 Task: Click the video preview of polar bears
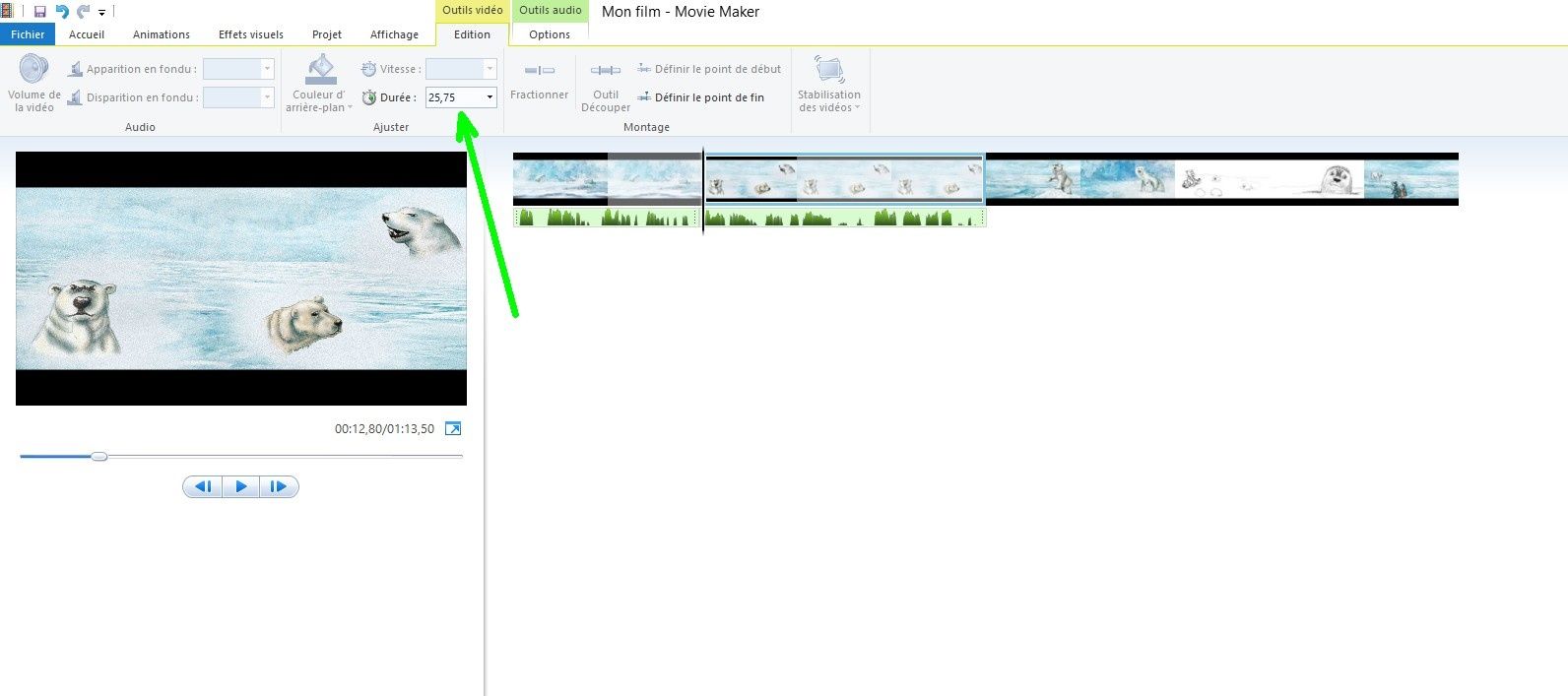(x=241, y=279)
